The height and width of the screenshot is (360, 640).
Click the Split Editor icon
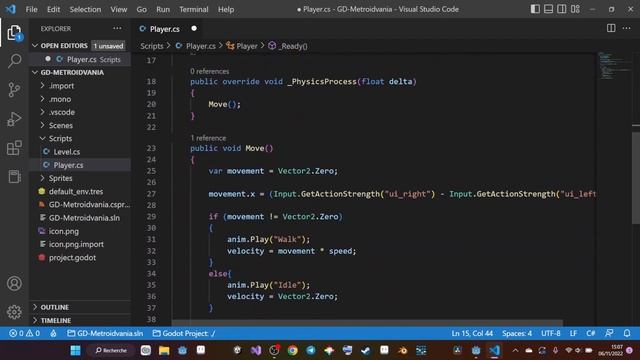point(611,29)
